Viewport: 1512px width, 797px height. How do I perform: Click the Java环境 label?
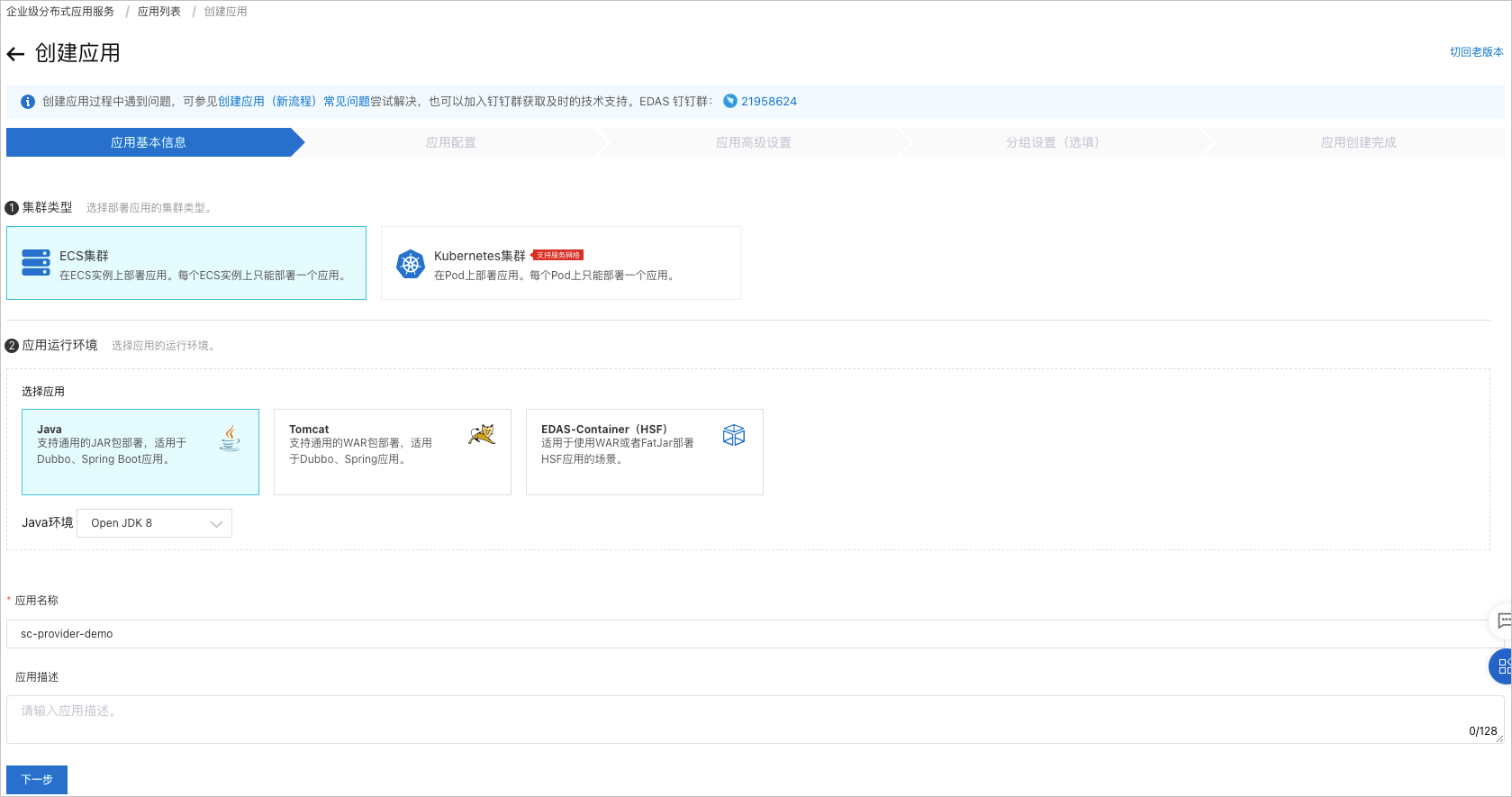click(x=48, y=522)
